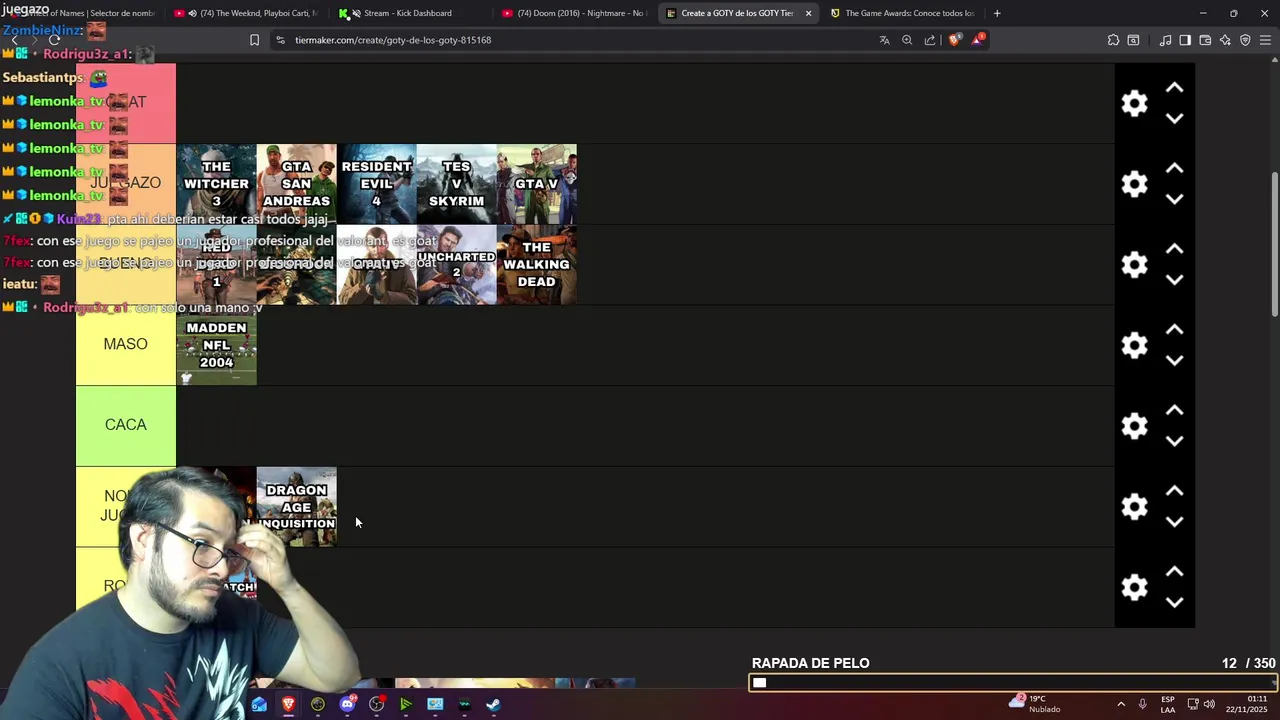Show hidden system tray icons
Image resolution: width=1280 pixels, height=720 pixels.
1120,704
